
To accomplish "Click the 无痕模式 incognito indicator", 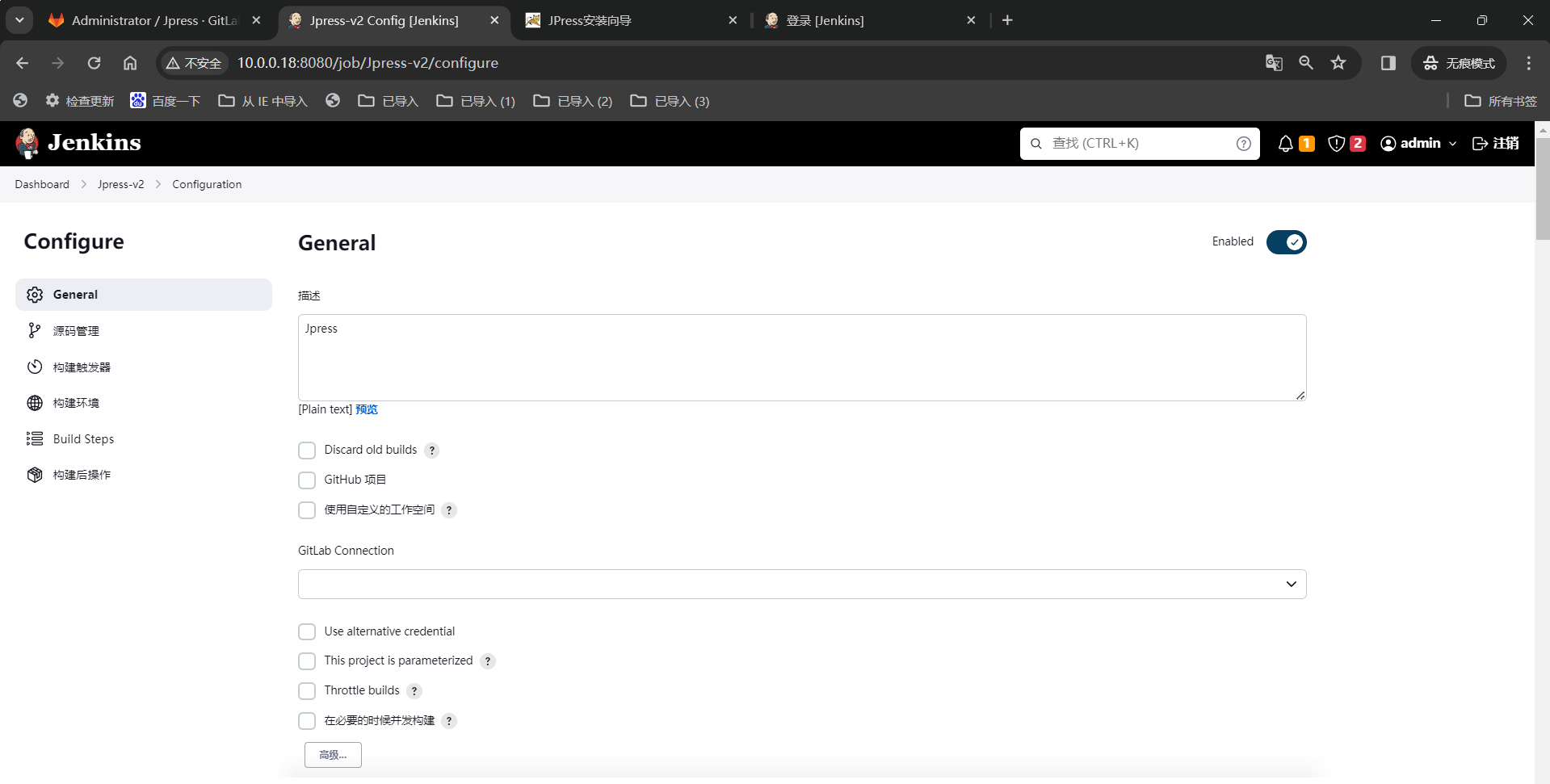I will (1459, 63).
